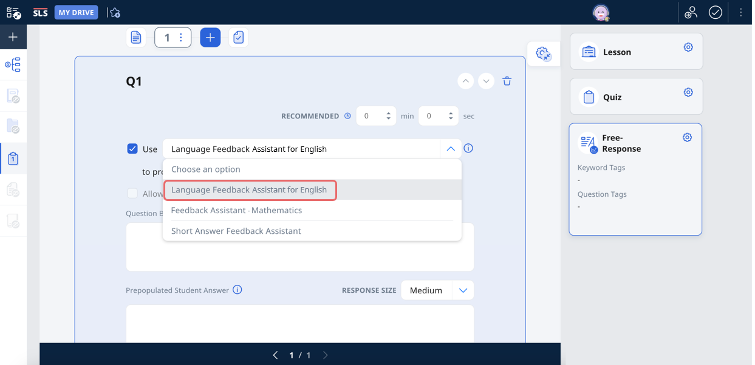Click the starred settings icon beside MY DRIVE
755x365 pixels.
pos(114,13)
